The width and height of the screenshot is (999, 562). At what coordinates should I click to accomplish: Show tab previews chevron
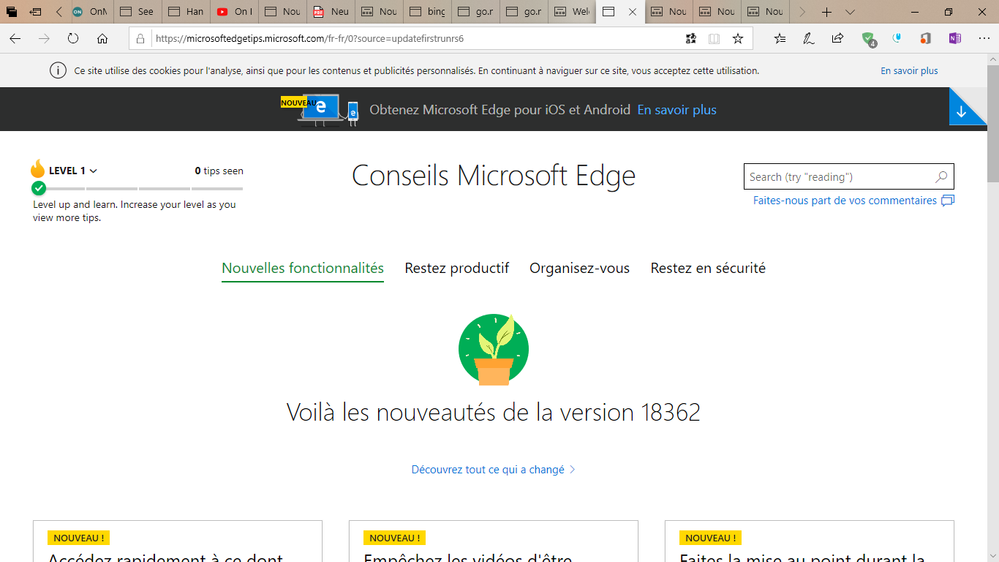pyautogui.click(x=850, y=11)
